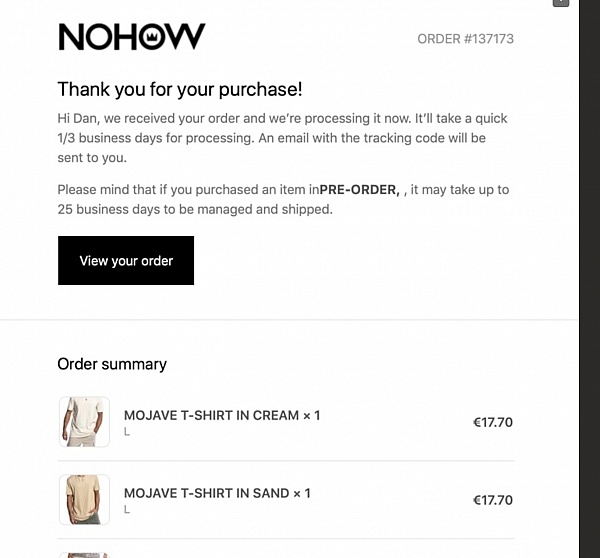Click the partially visible third product thumbnail
Screen dimensions: 600x558
pyautogui.click(x=84, y=555)
